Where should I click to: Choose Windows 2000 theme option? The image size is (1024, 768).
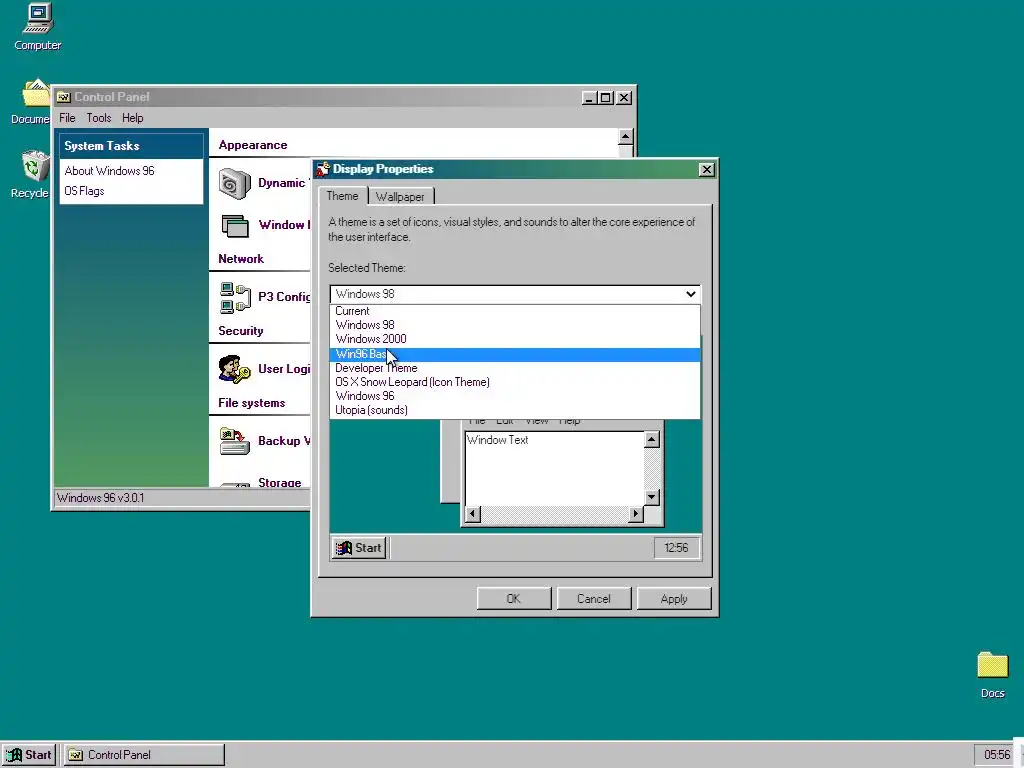(515, 339)
